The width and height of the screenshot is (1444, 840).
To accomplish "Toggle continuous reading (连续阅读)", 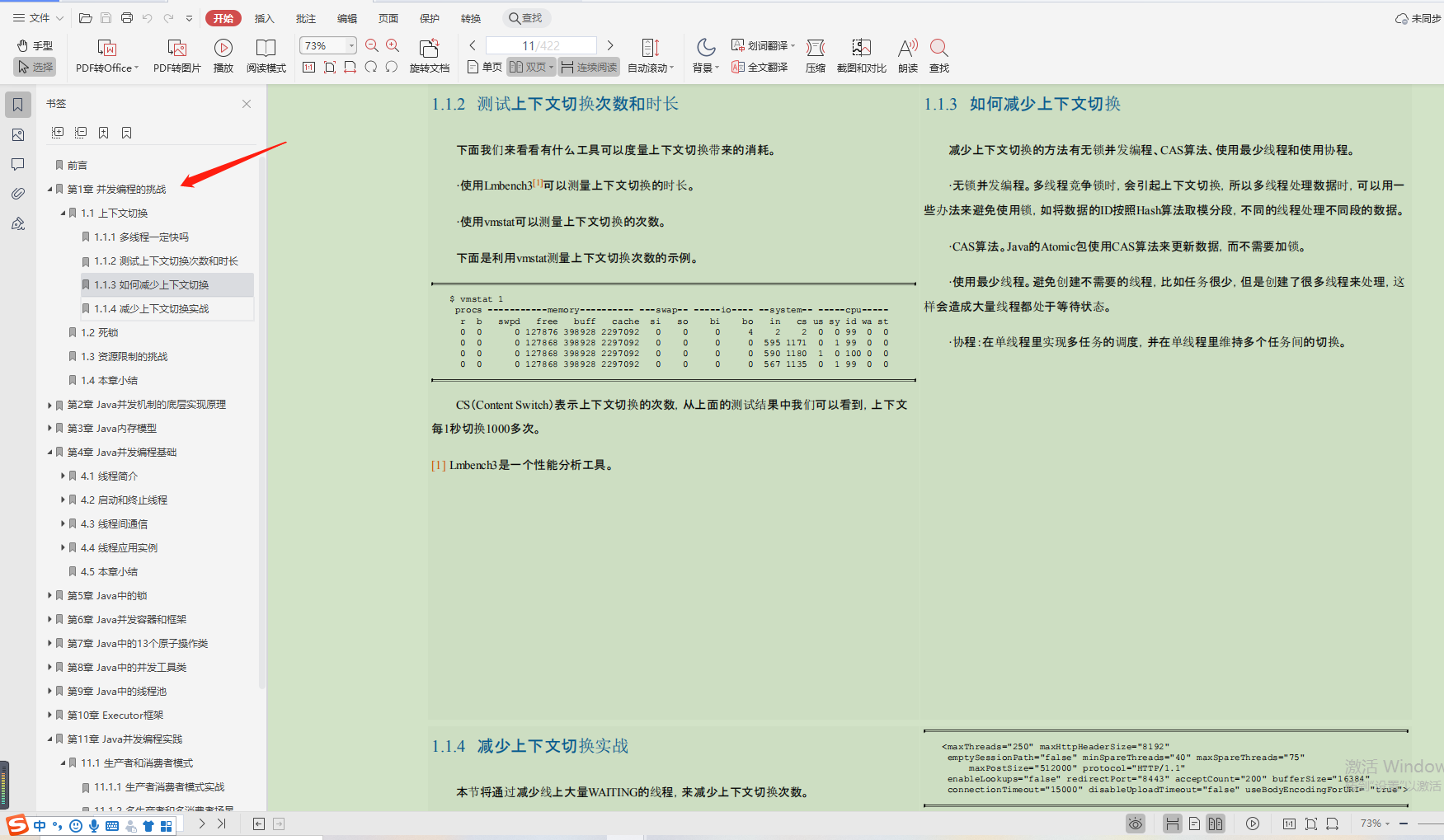I will pyautogui.click(x=589, y=67).
